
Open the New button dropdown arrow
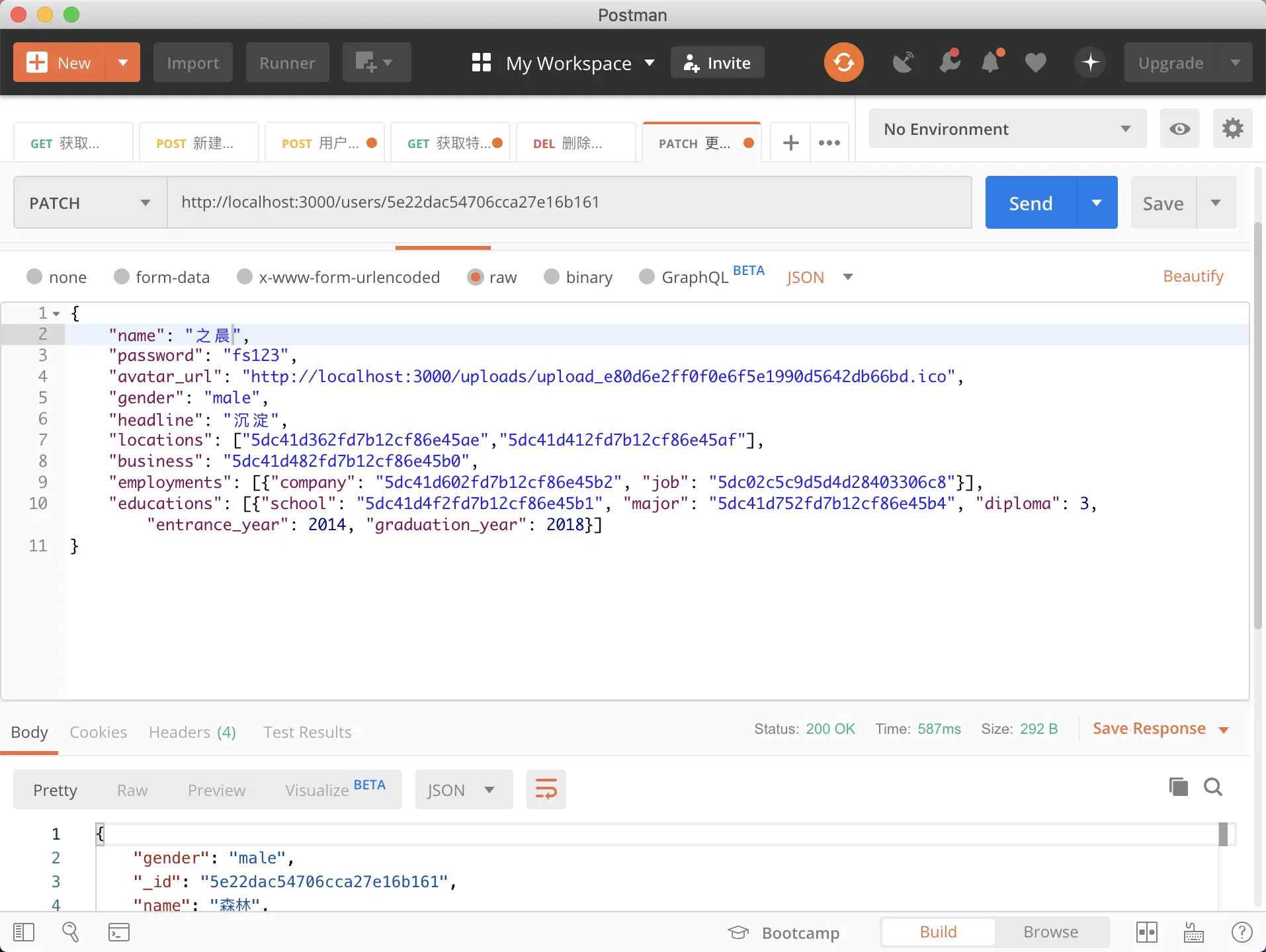(122, 63)
